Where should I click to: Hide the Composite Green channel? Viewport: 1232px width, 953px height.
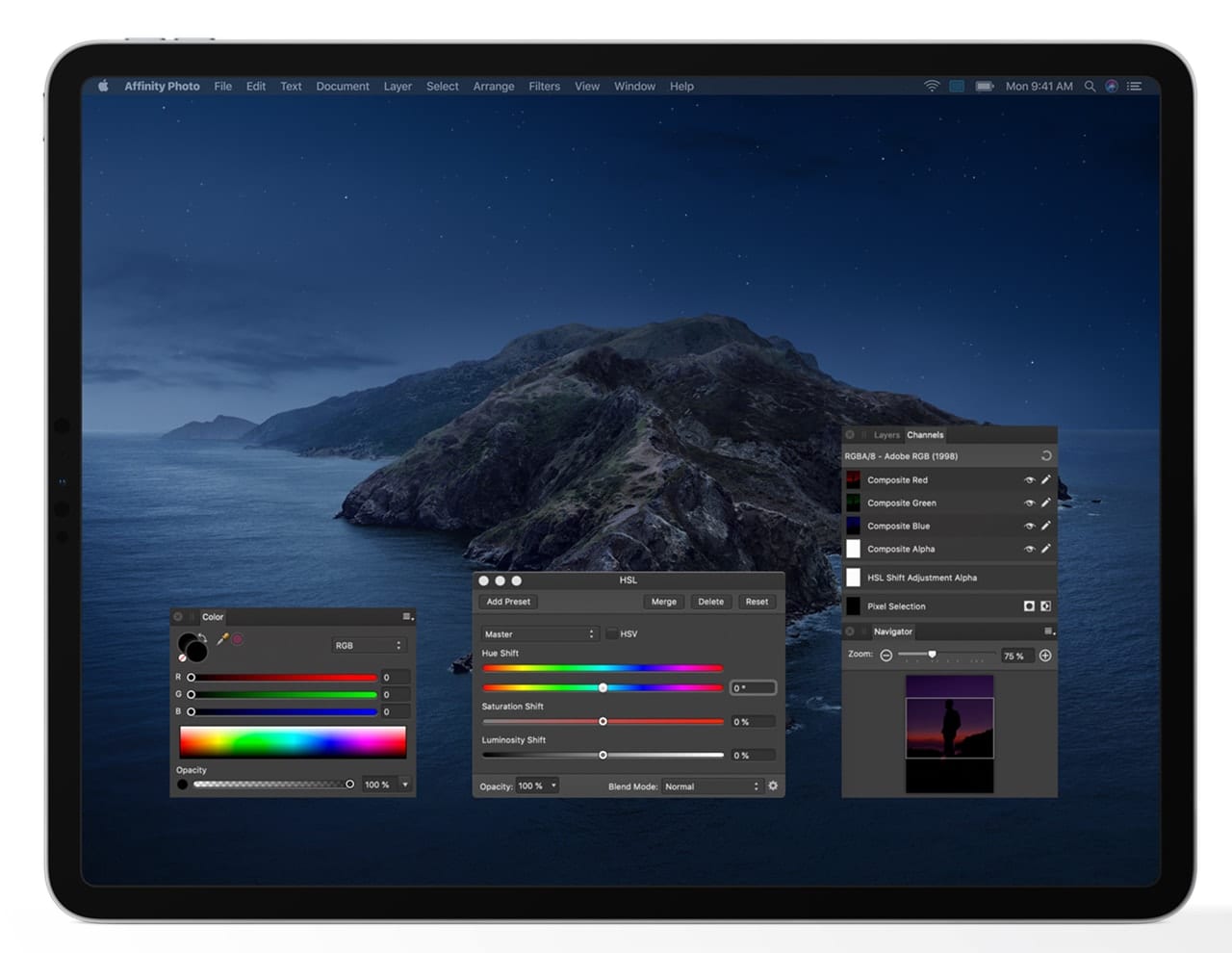[1029, 502]
